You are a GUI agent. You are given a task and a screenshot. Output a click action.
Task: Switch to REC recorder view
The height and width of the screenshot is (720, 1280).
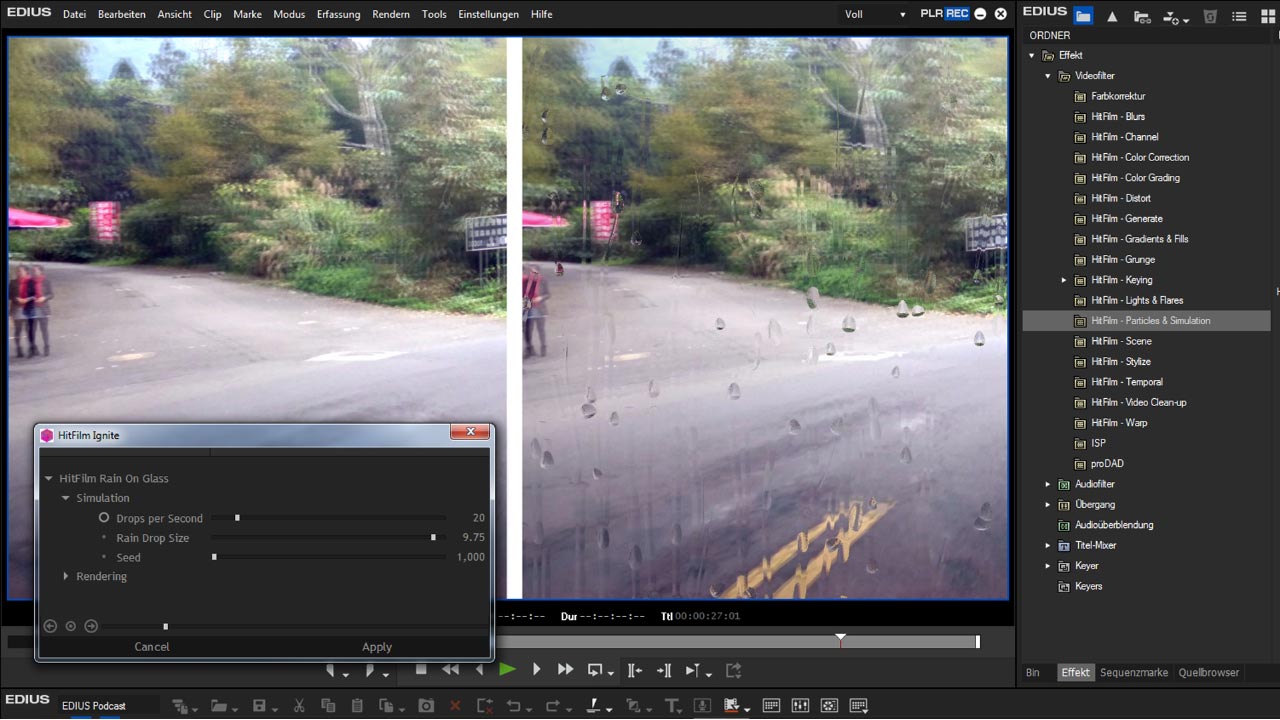(957, 14)
